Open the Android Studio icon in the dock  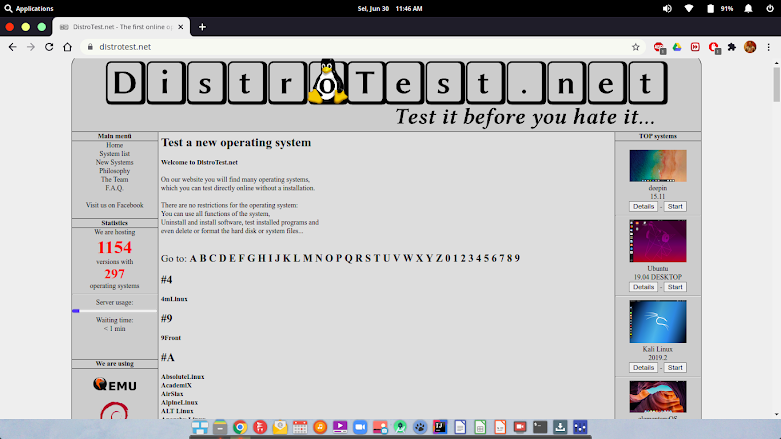click(400, 427)
